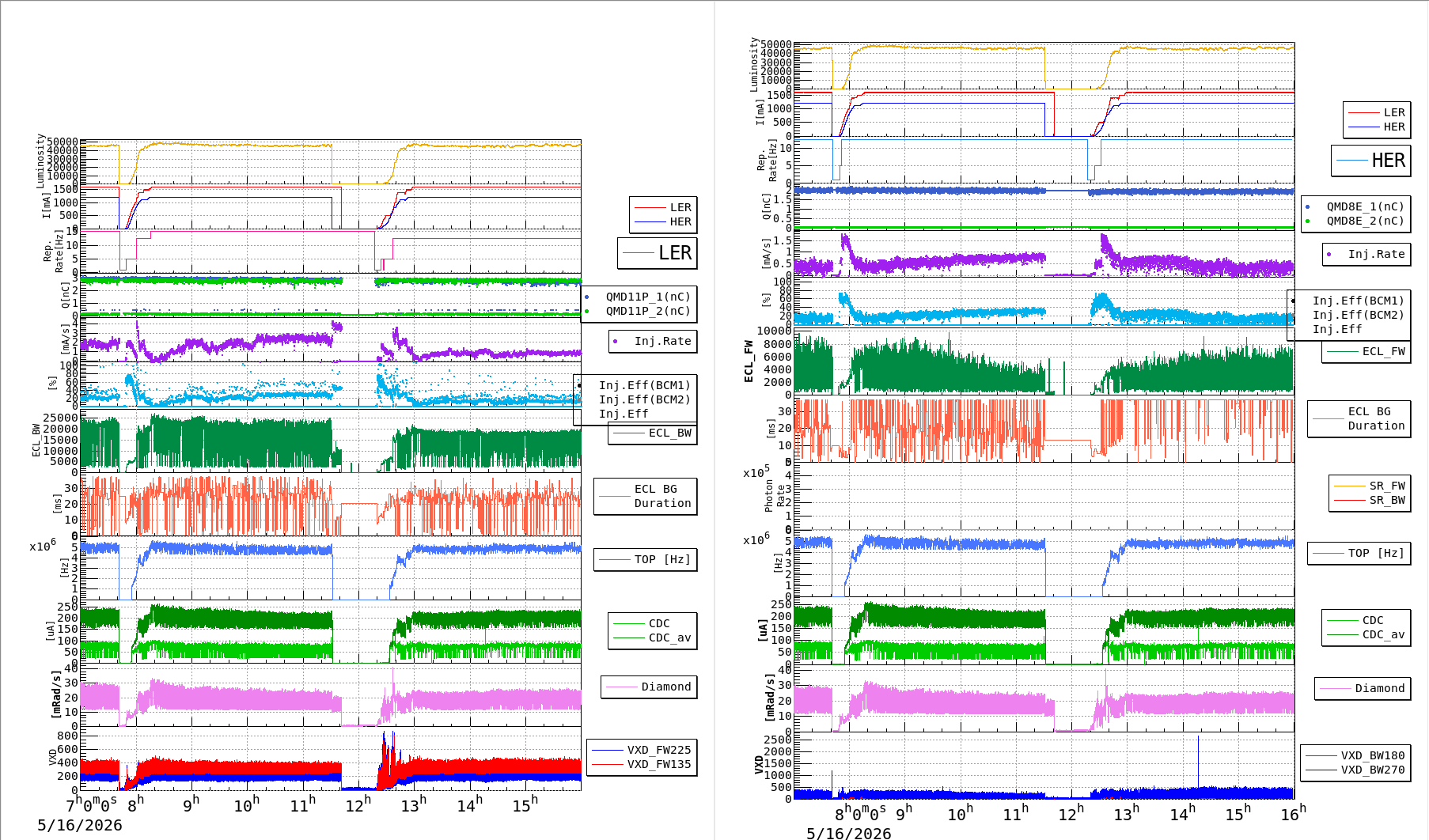Image resolution: width=1429 pixels, height=840 pixels.
Task: Select the VXD_BW270 legend entry
Action: tap(1355, 770)
